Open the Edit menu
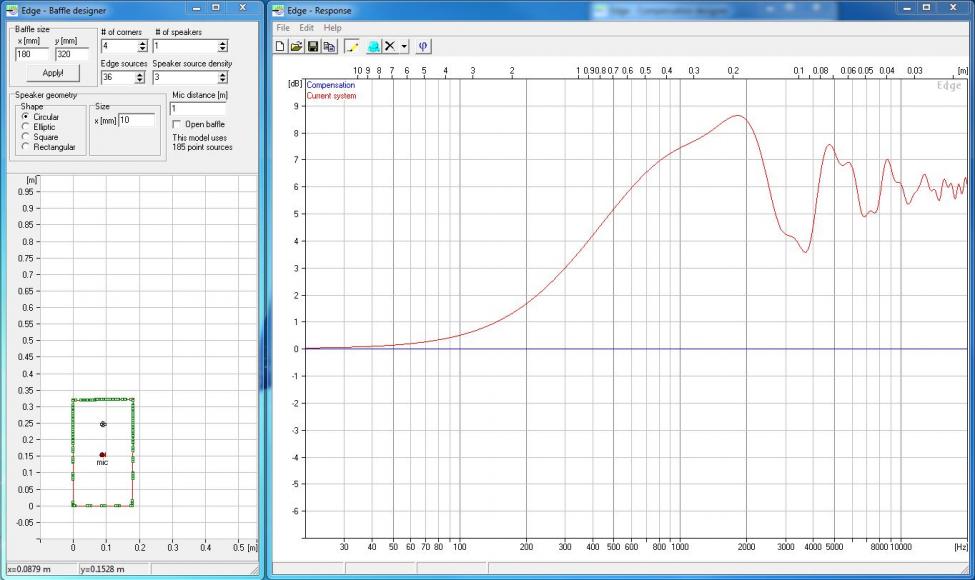The height and width of the screenshot is (580, 975). [307, 28]
